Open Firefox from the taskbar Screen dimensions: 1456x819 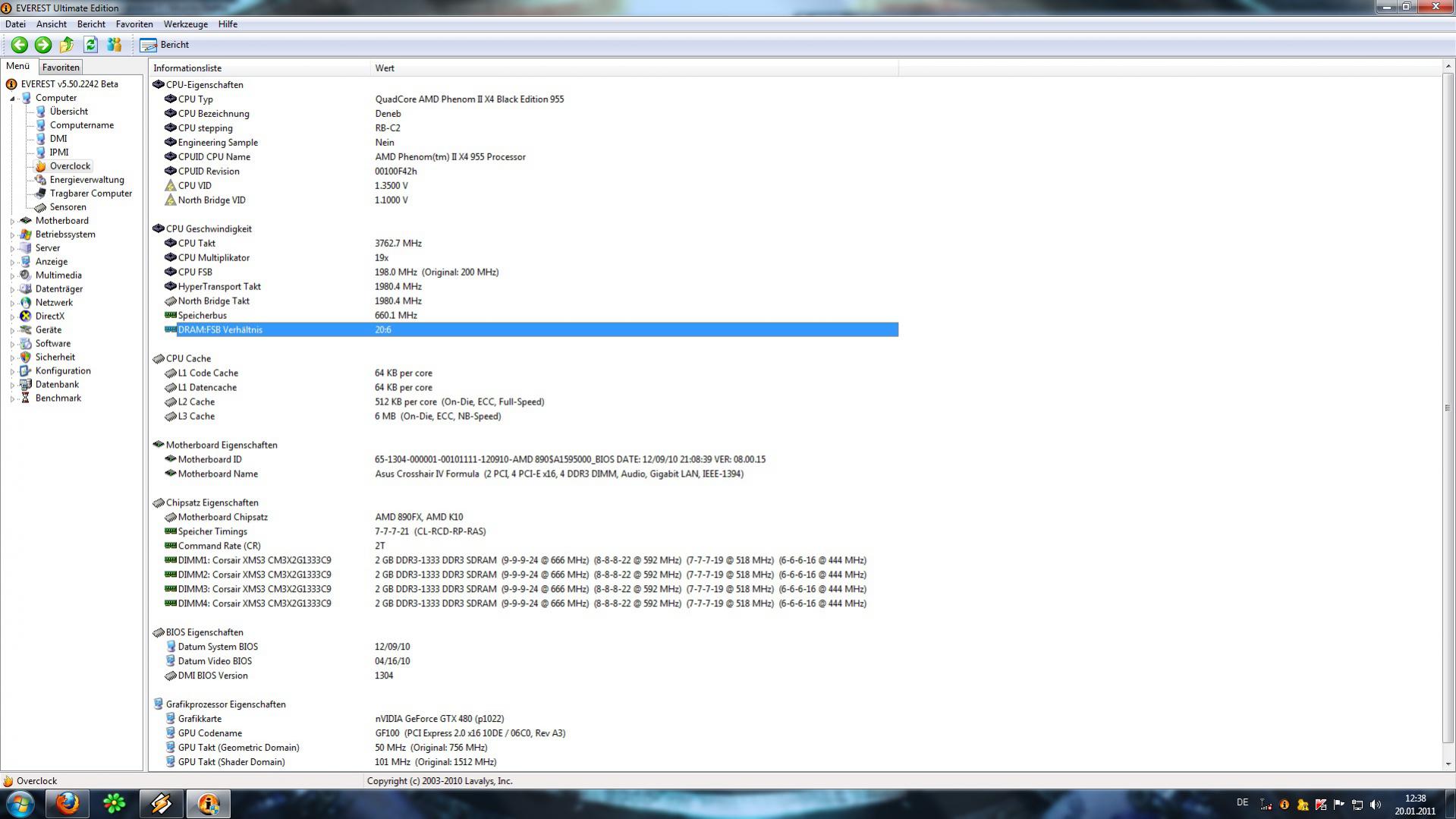click(x=68, y=804)
